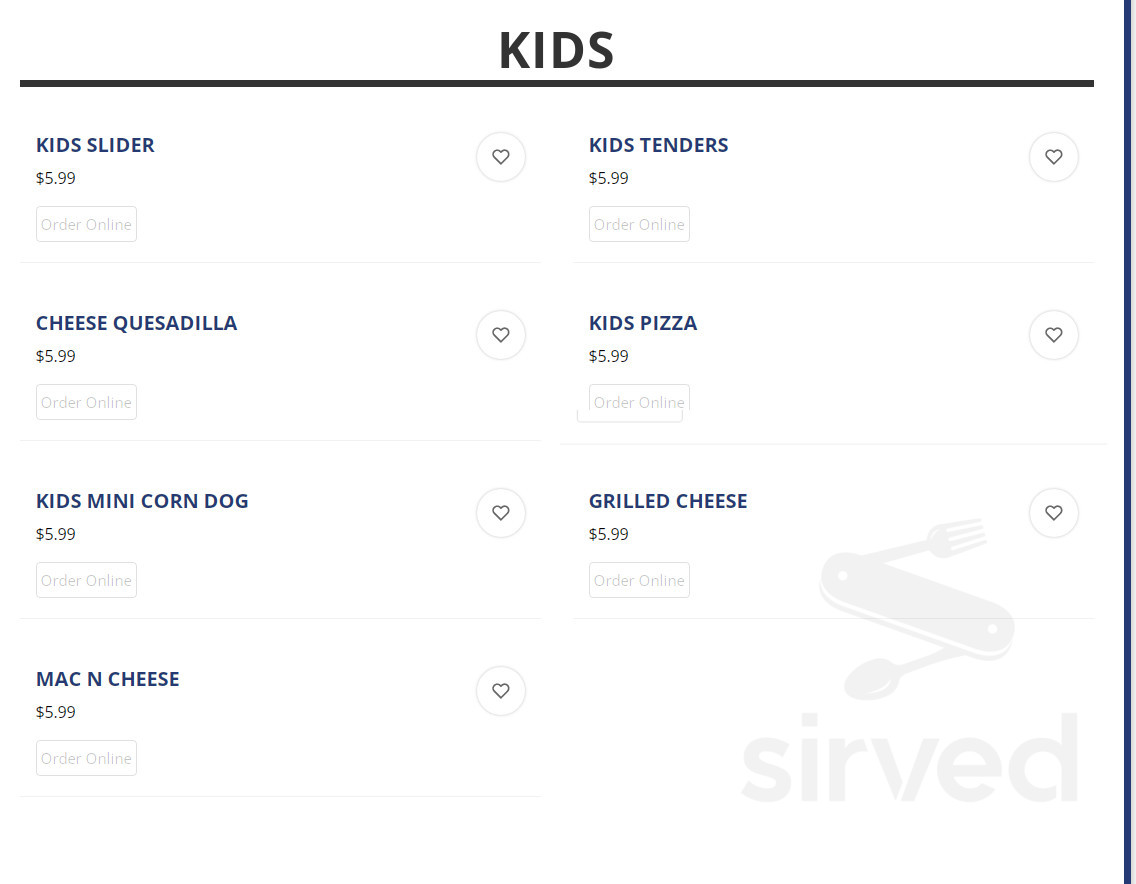Order Kids Mini Corn Dog online
This screenshot has height=884, width=1136.
click(x=86, y=580)
